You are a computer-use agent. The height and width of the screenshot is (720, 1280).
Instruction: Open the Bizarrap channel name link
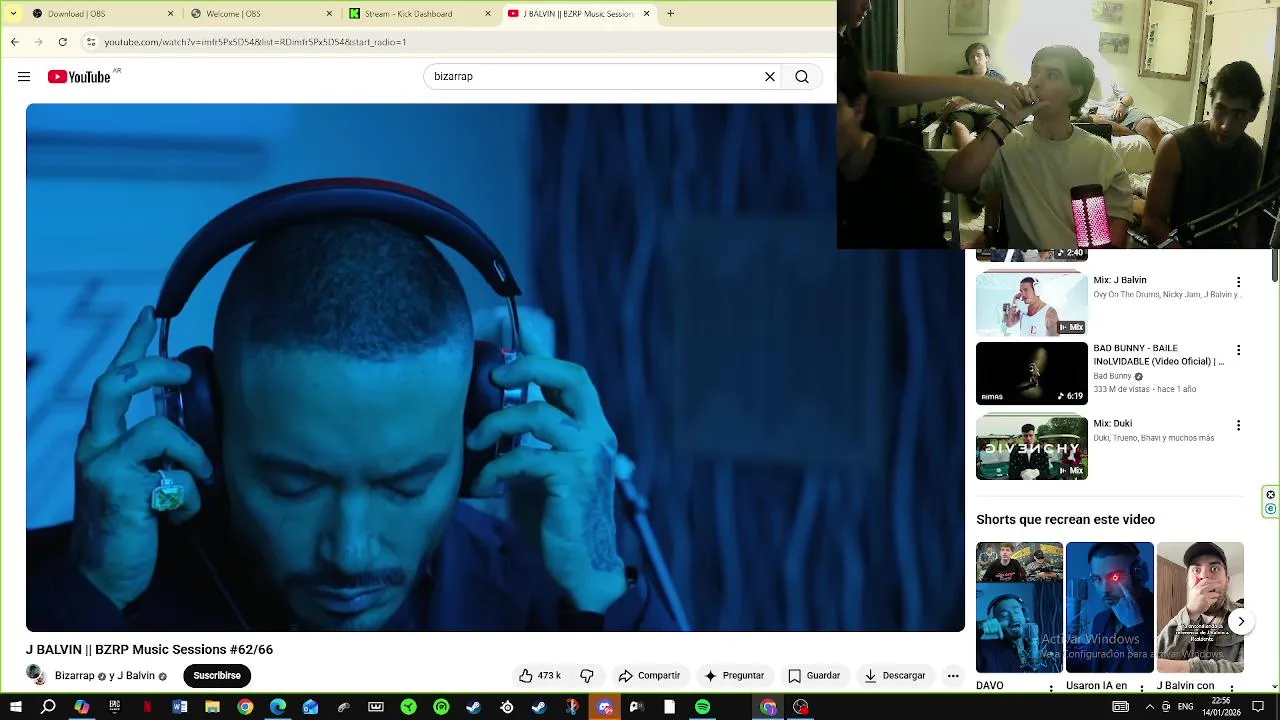(x=75, y=676)
